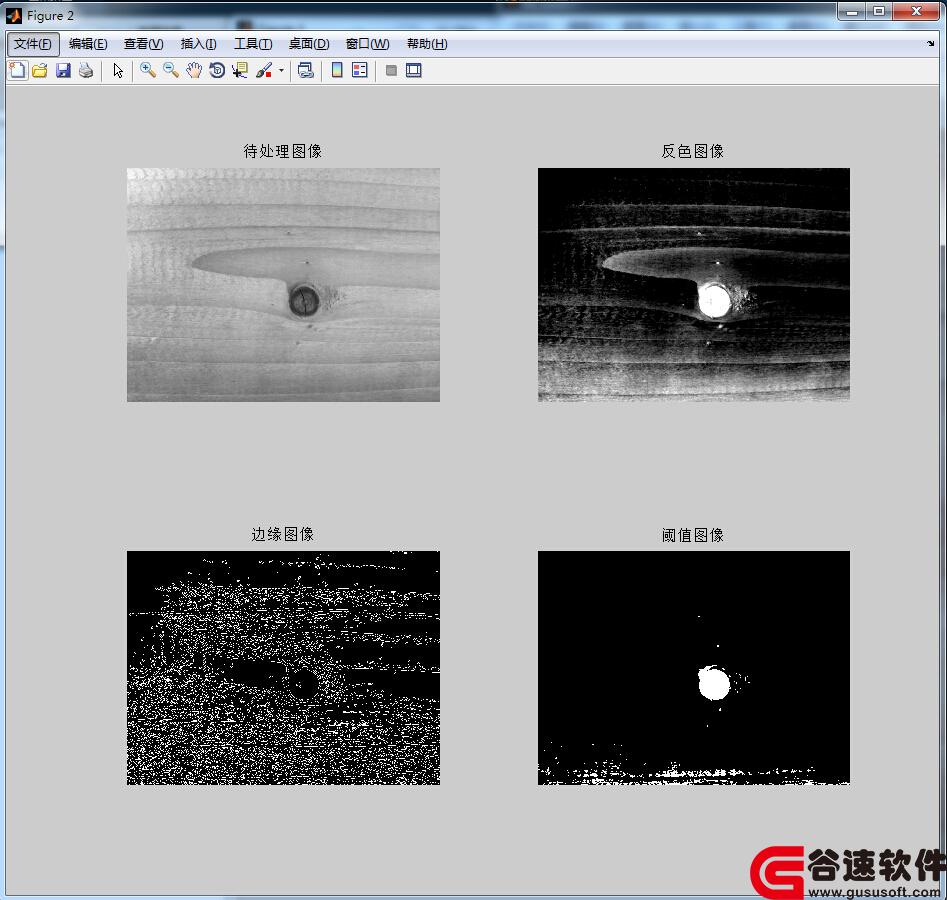Save the figure with the floppy icon
The image size is (947, 900).
click(x=63, y=71)
